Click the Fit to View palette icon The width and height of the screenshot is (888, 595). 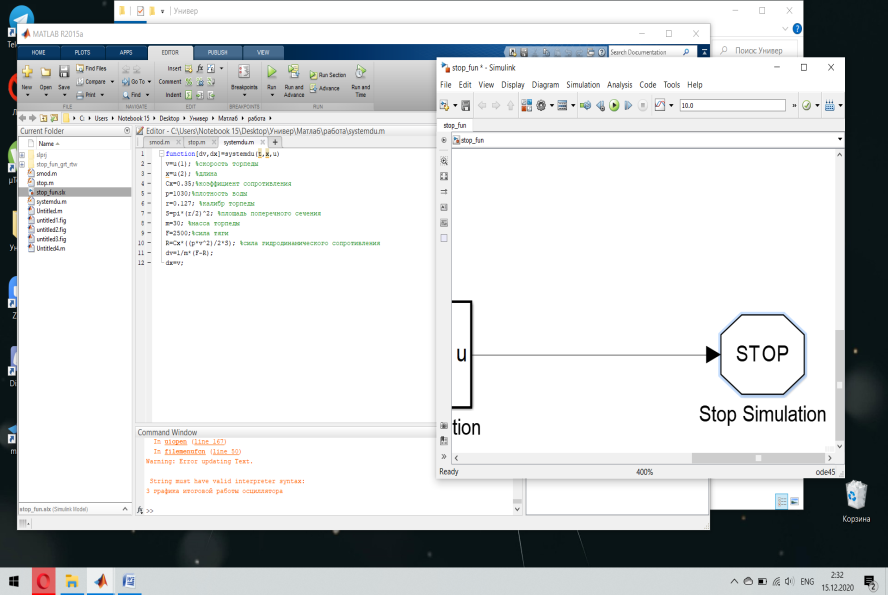coord(444,175)
